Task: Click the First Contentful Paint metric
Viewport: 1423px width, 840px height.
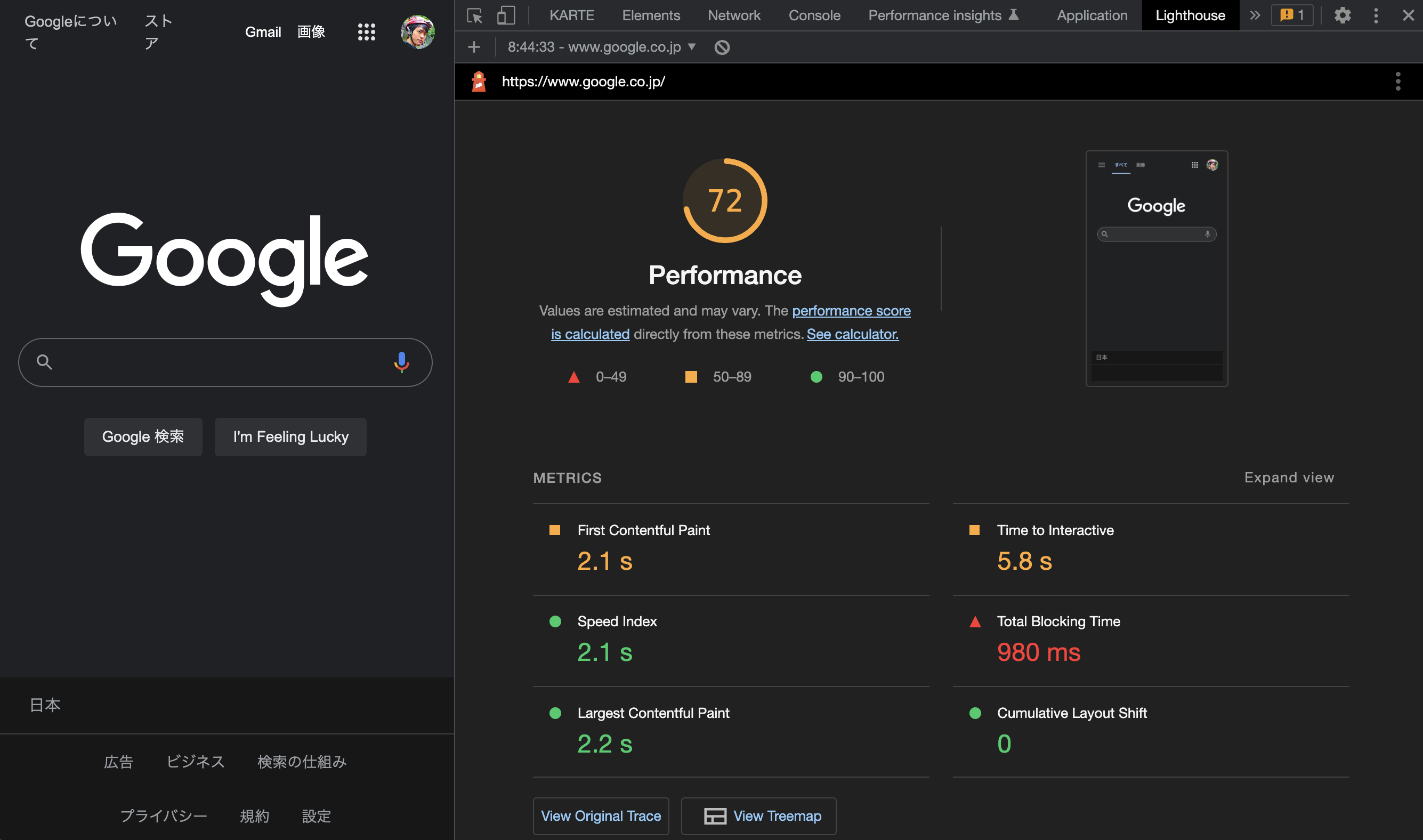Action: tap(731, 549)
